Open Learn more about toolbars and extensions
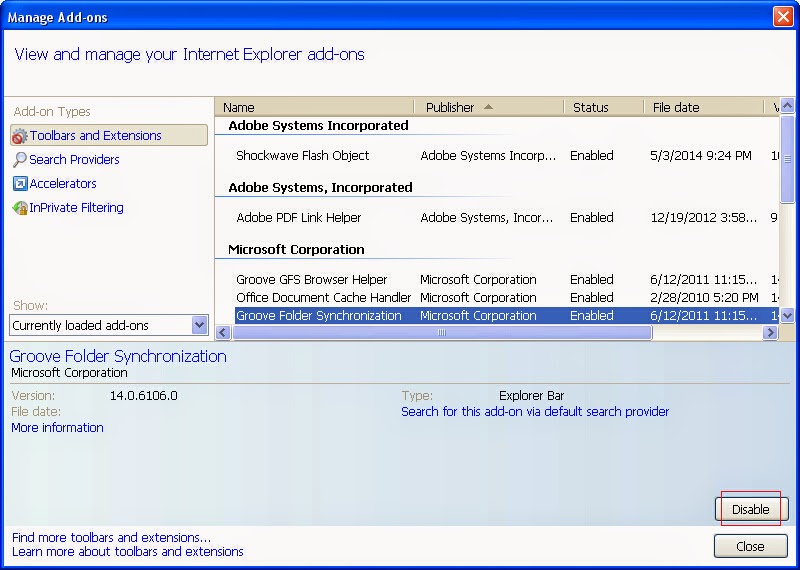The image size is (800, 570). pos(128,552)
